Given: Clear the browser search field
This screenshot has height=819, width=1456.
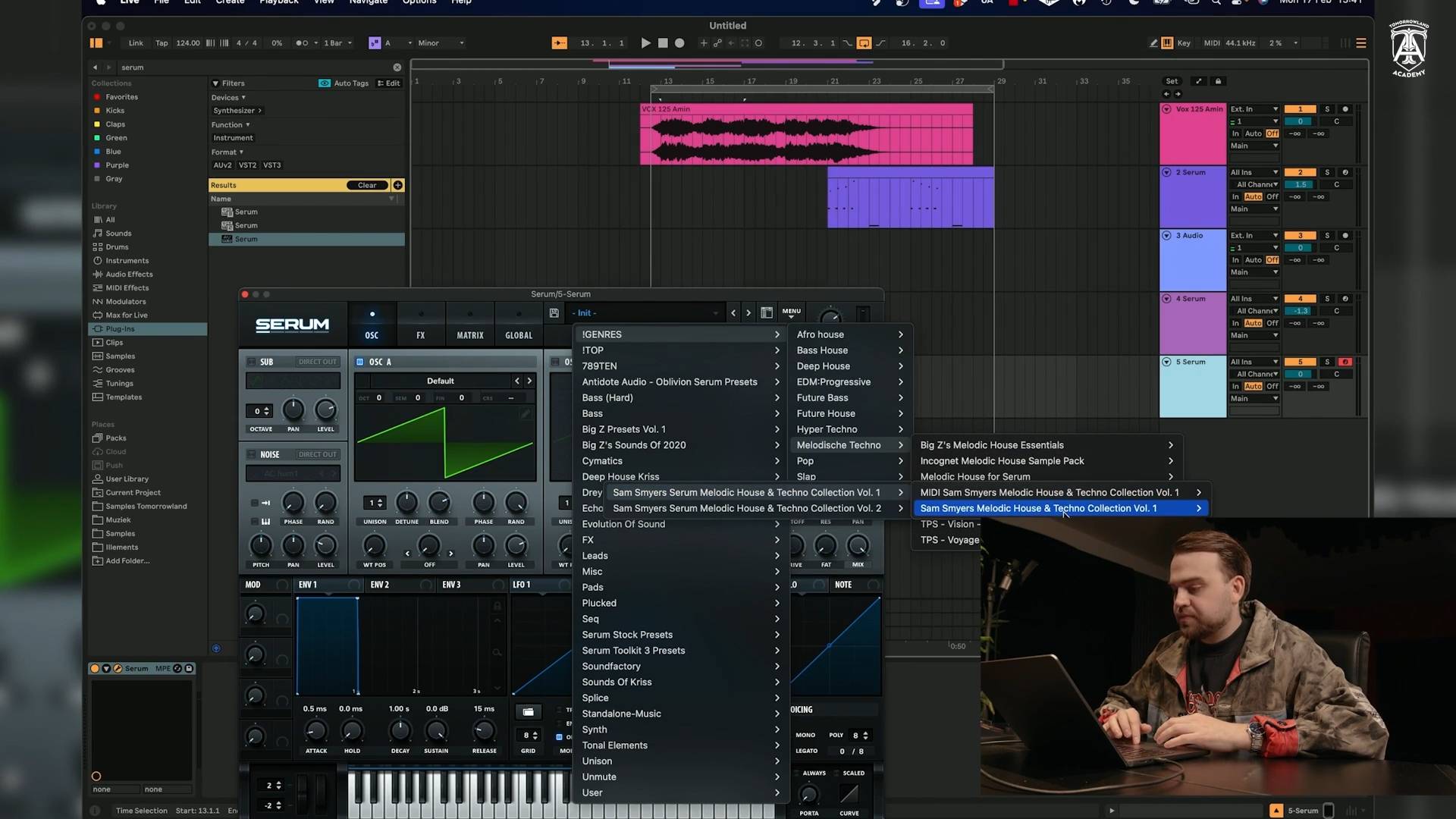Looking at the screenshot, I should point(397,67).
